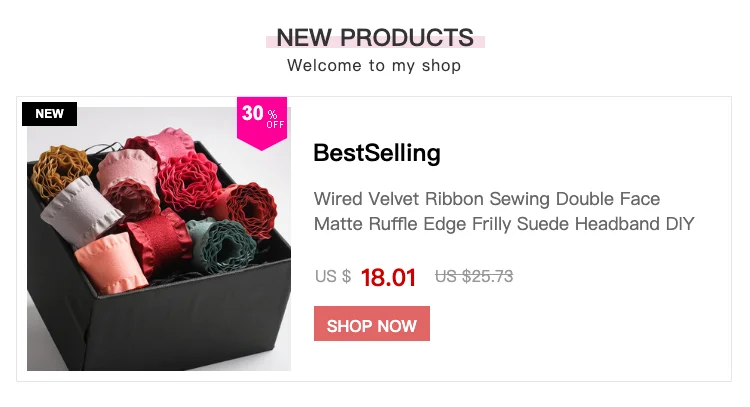Click the light pink ribbon roll
The width and height of the screenshot is (750, 407).
coord(128,177)
